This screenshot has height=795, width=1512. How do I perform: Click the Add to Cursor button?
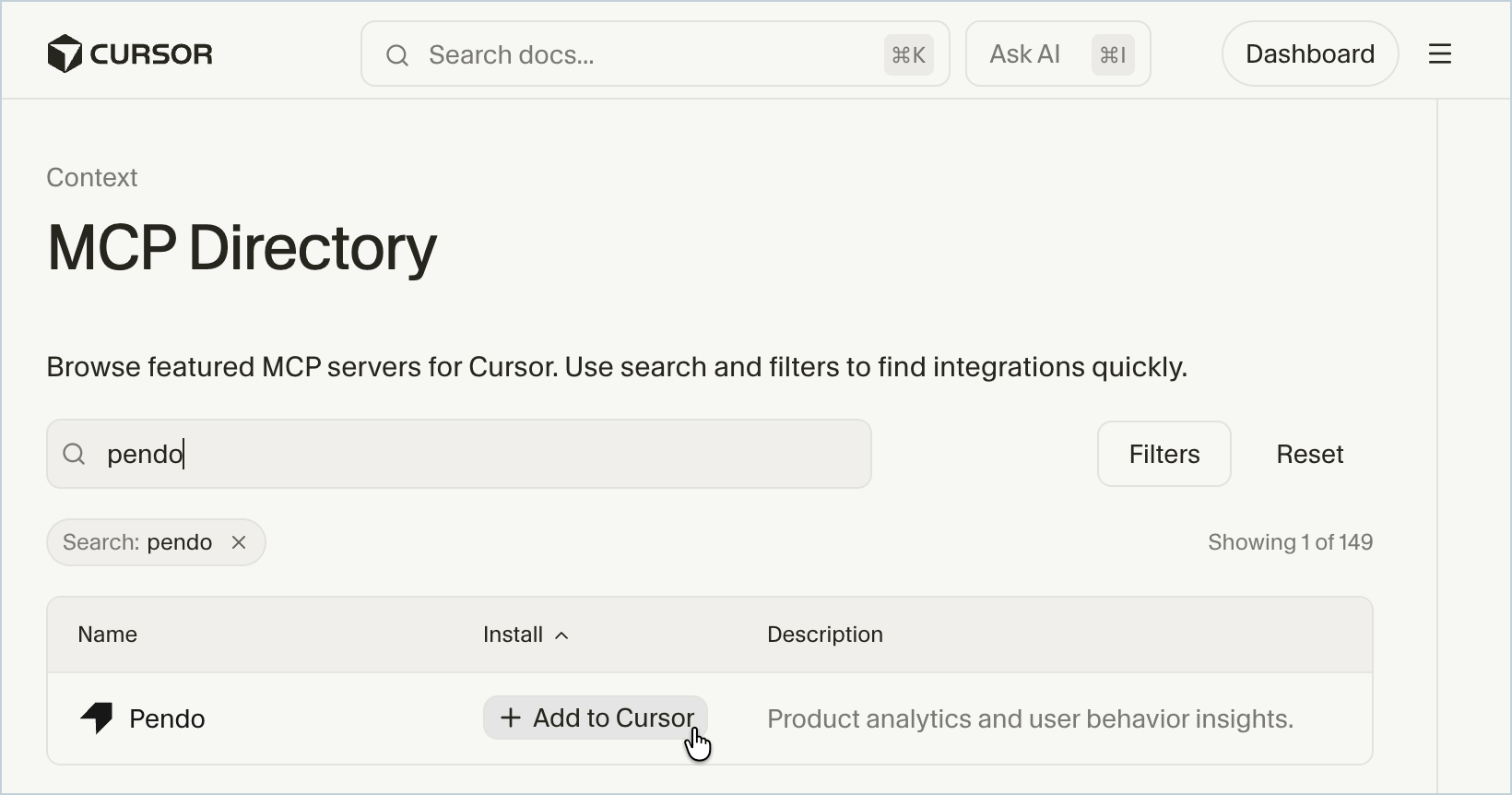coord(596,718)
